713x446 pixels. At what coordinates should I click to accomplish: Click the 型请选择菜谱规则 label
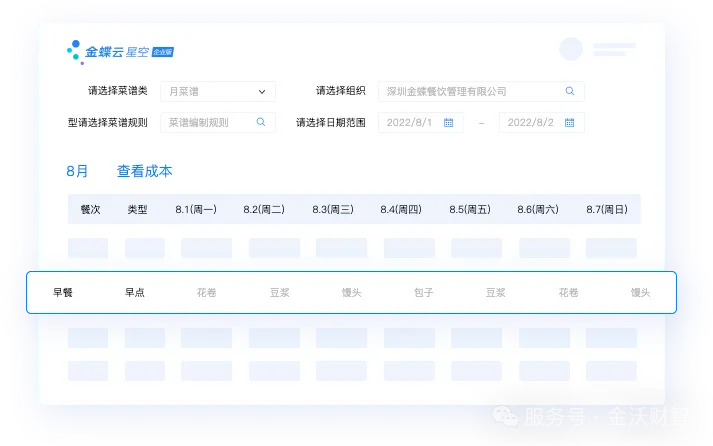(x=108, y=122)
